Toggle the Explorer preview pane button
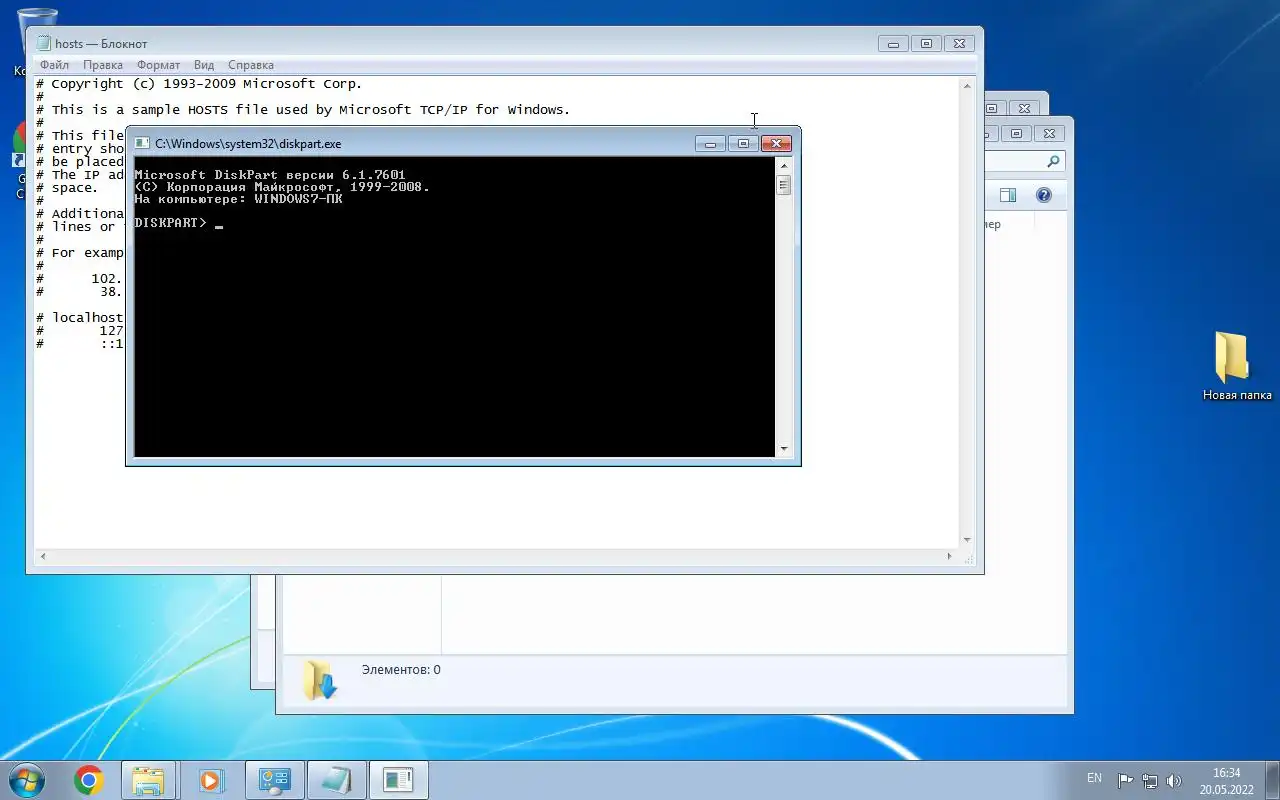 click(1008, 195)
